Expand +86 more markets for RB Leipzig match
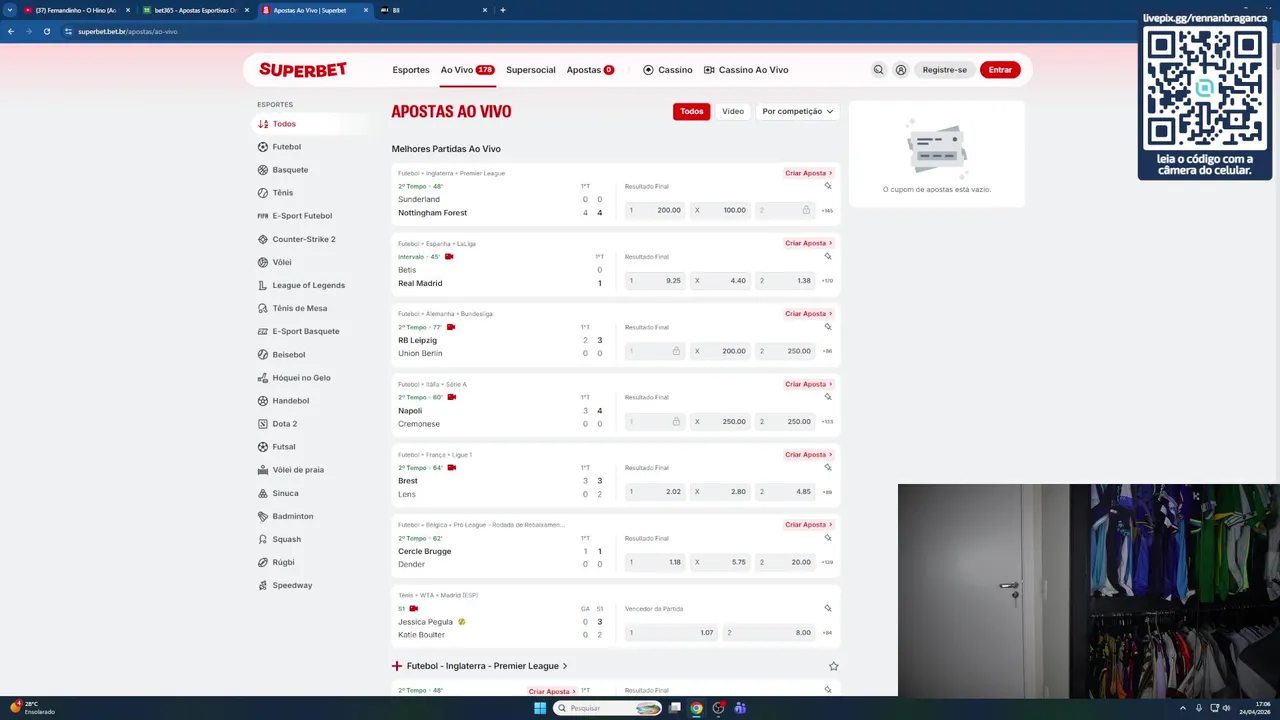The image size is (1280, 720). pyautogui.click(x=827, y=351)
